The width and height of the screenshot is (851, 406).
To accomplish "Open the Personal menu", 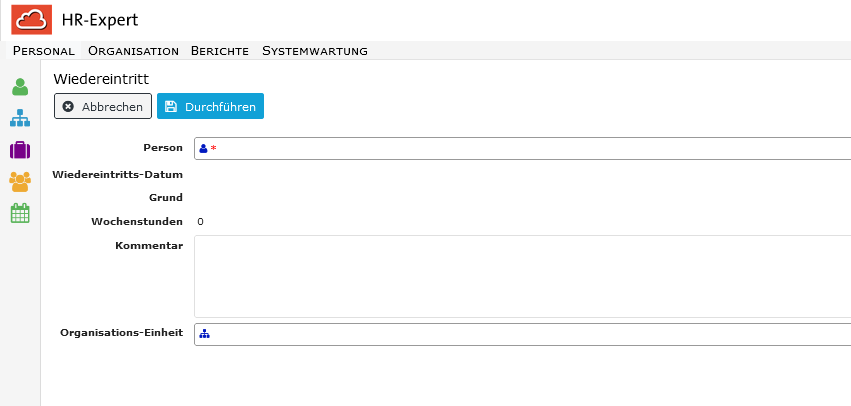I will [x=44, y=51].
